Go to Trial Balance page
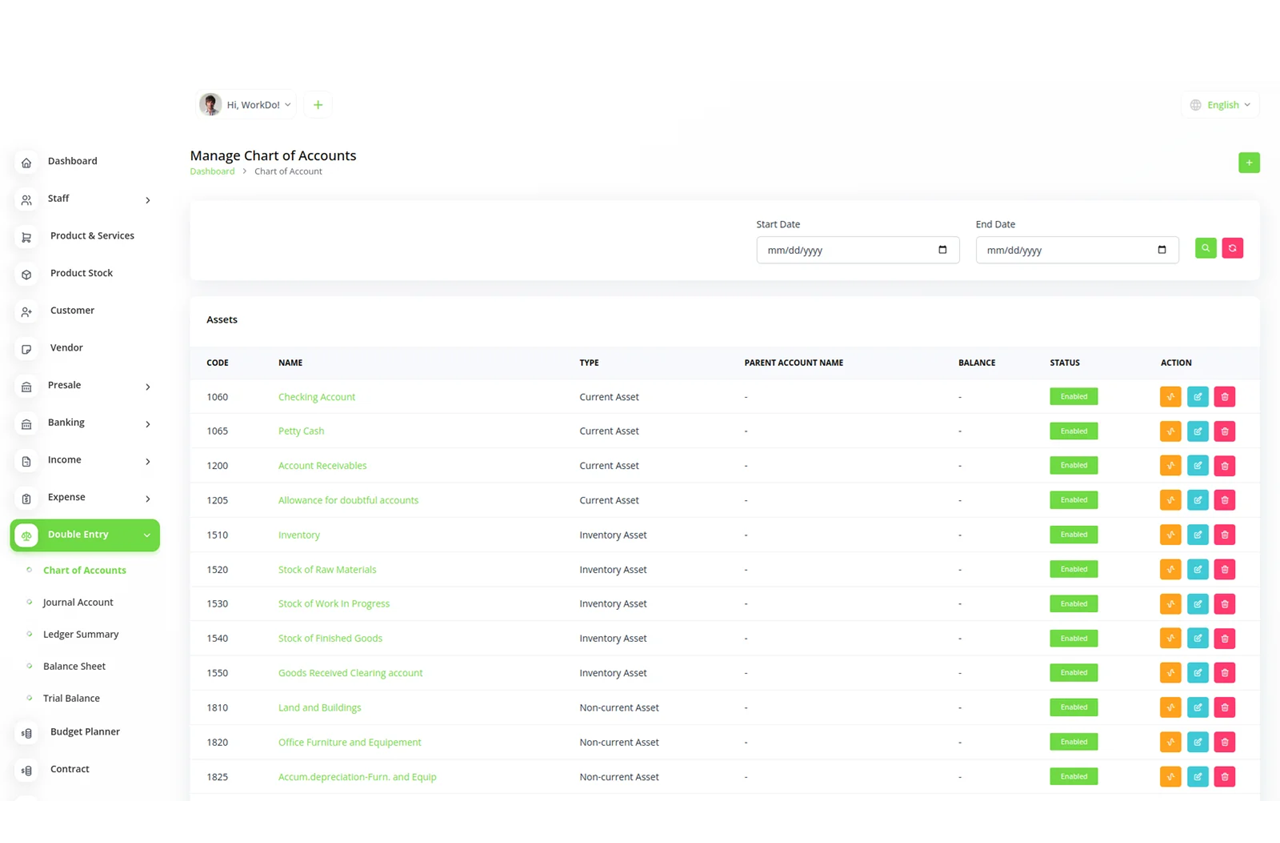Viewport: 1280px width, 843px height. click(71, 698)
